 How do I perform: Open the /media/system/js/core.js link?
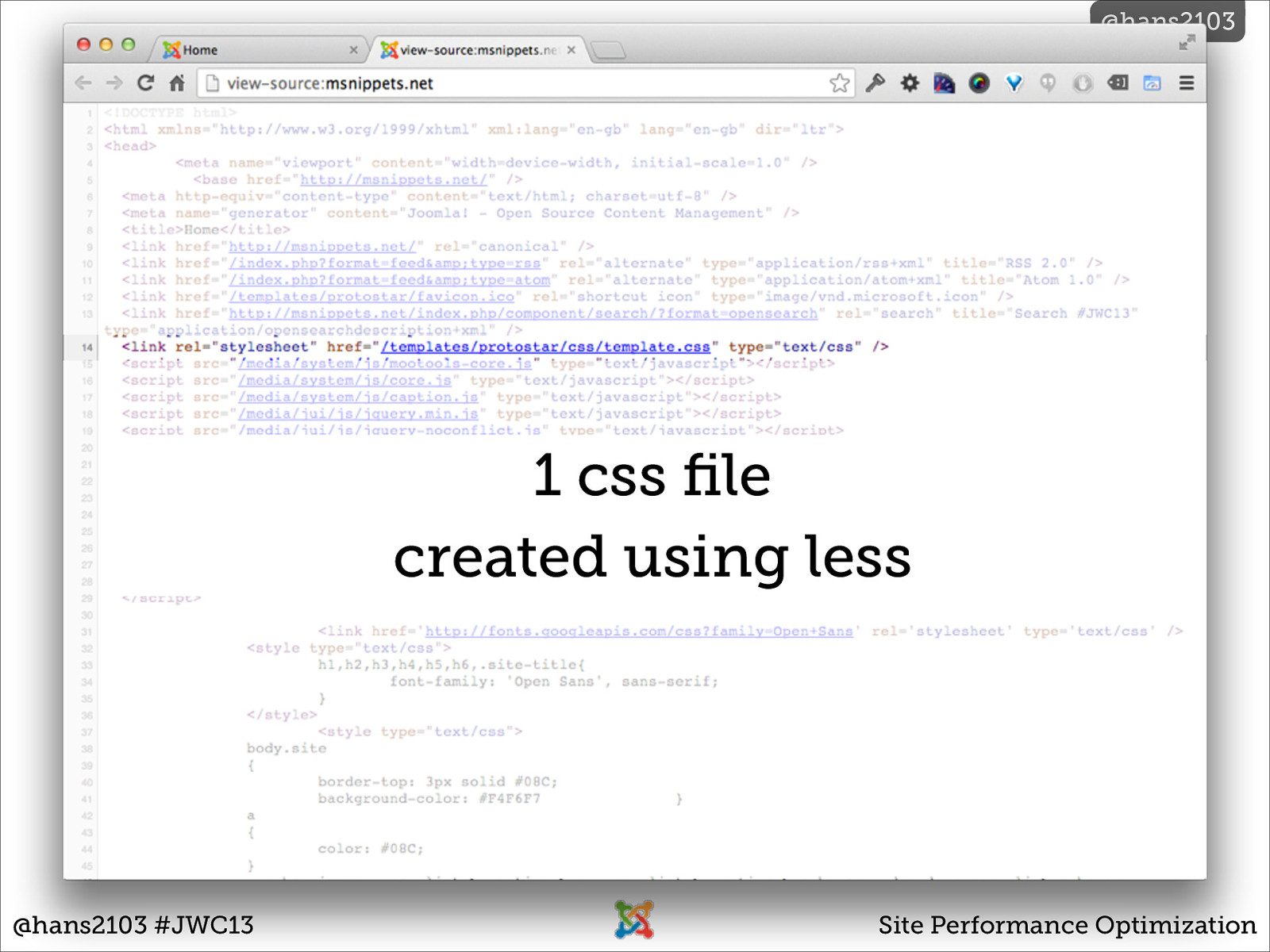pos(344,380)
